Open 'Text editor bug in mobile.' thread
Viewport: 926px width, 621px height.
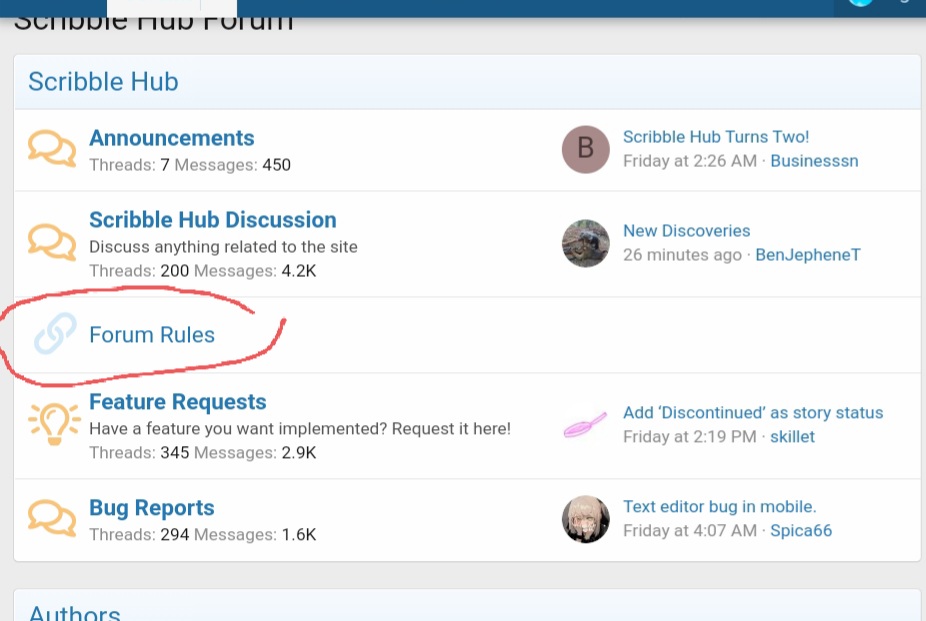pos(720,507)
